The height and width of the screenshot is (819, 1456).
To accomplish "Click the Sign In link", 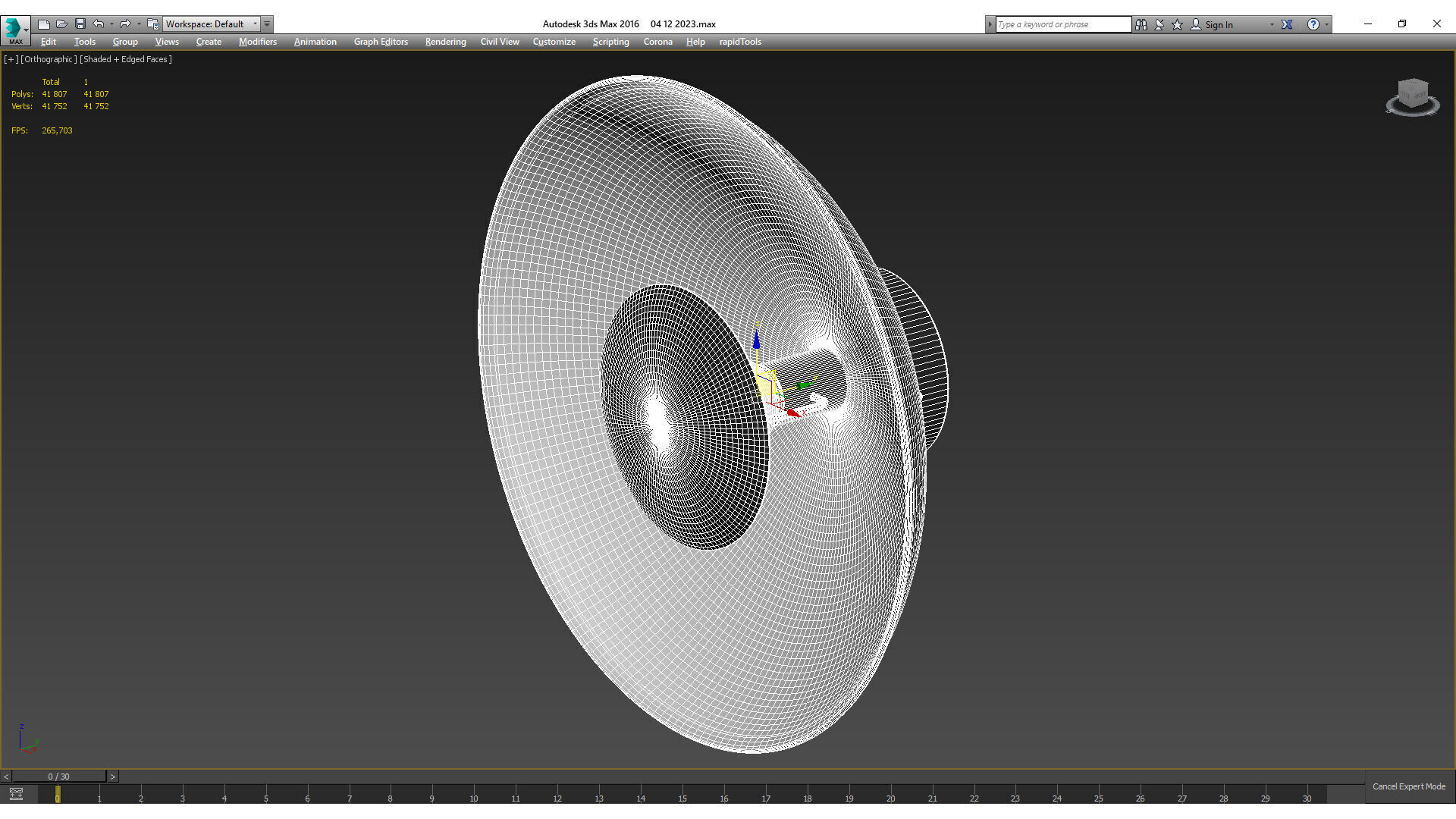I will coord(1219,25).
